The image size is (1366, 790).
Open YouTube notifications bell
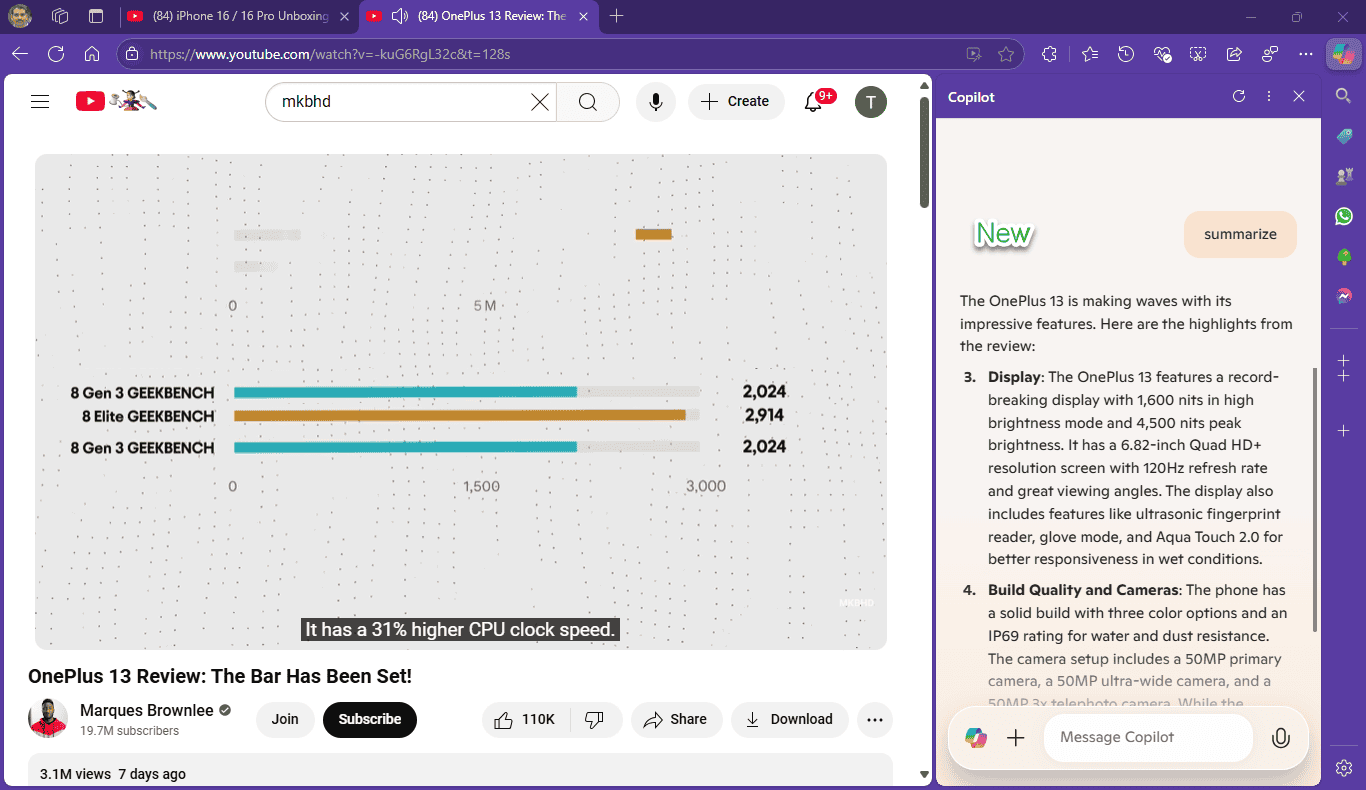click(814, 101)
